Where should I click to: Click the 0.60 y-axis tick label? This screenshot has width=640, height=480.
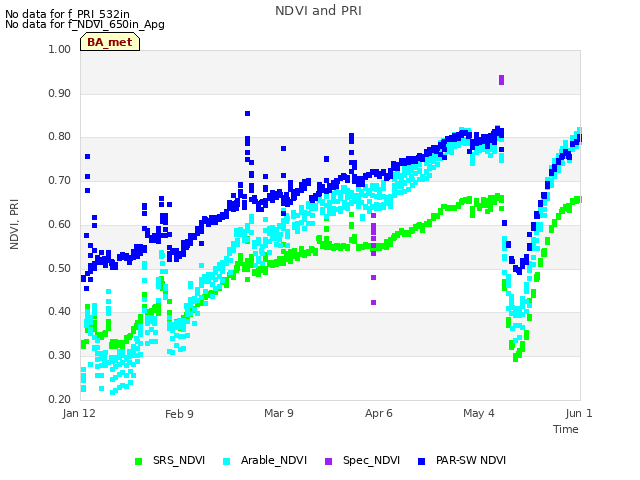[60, 224]
